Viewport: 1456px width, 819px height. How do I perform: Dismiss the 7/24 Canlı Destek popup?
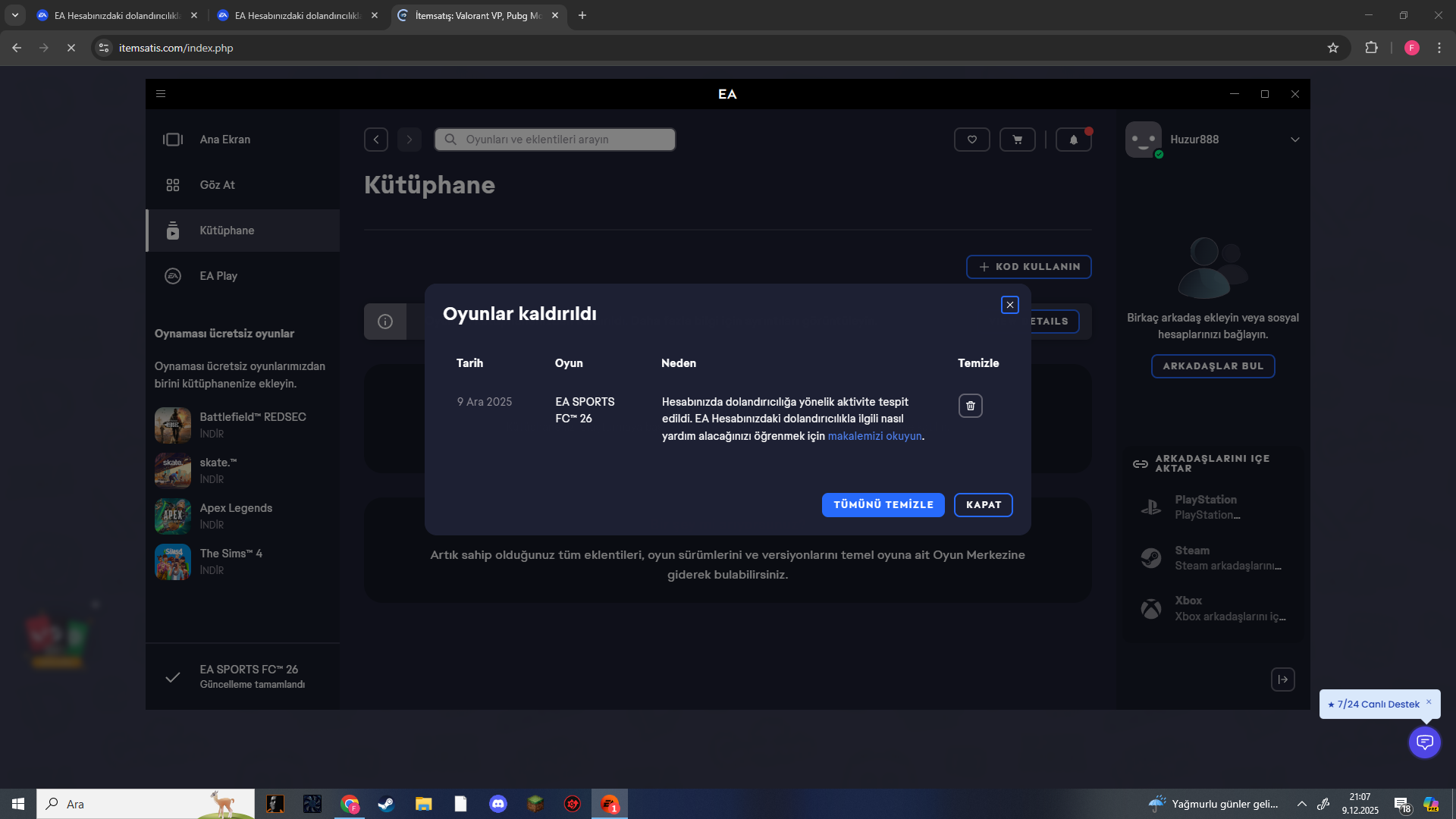pos(1429,701)
